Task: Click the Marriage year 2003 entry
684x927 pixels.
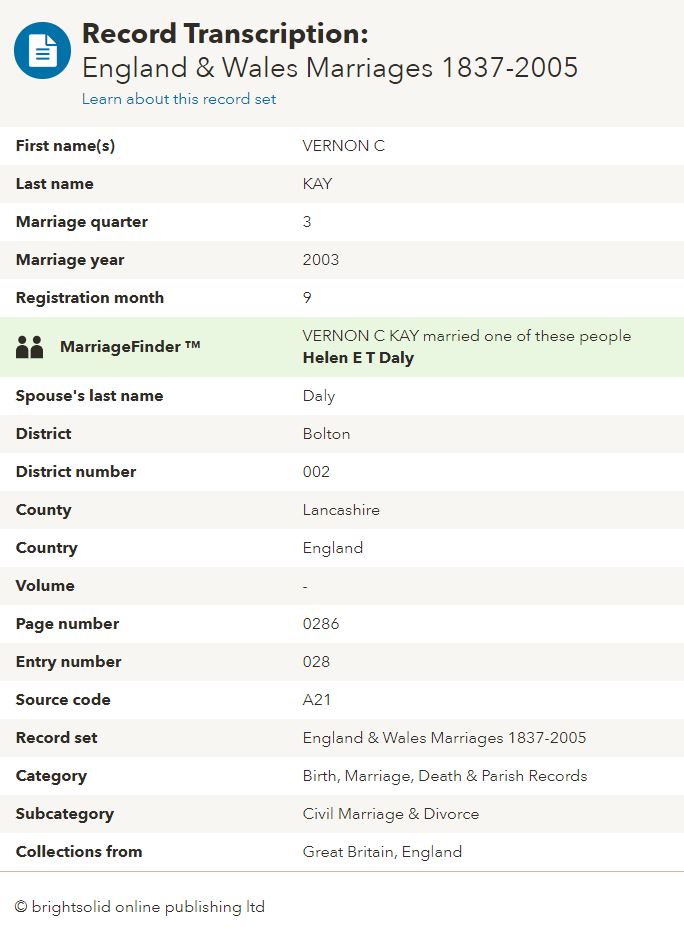Action: coord(319,260)
